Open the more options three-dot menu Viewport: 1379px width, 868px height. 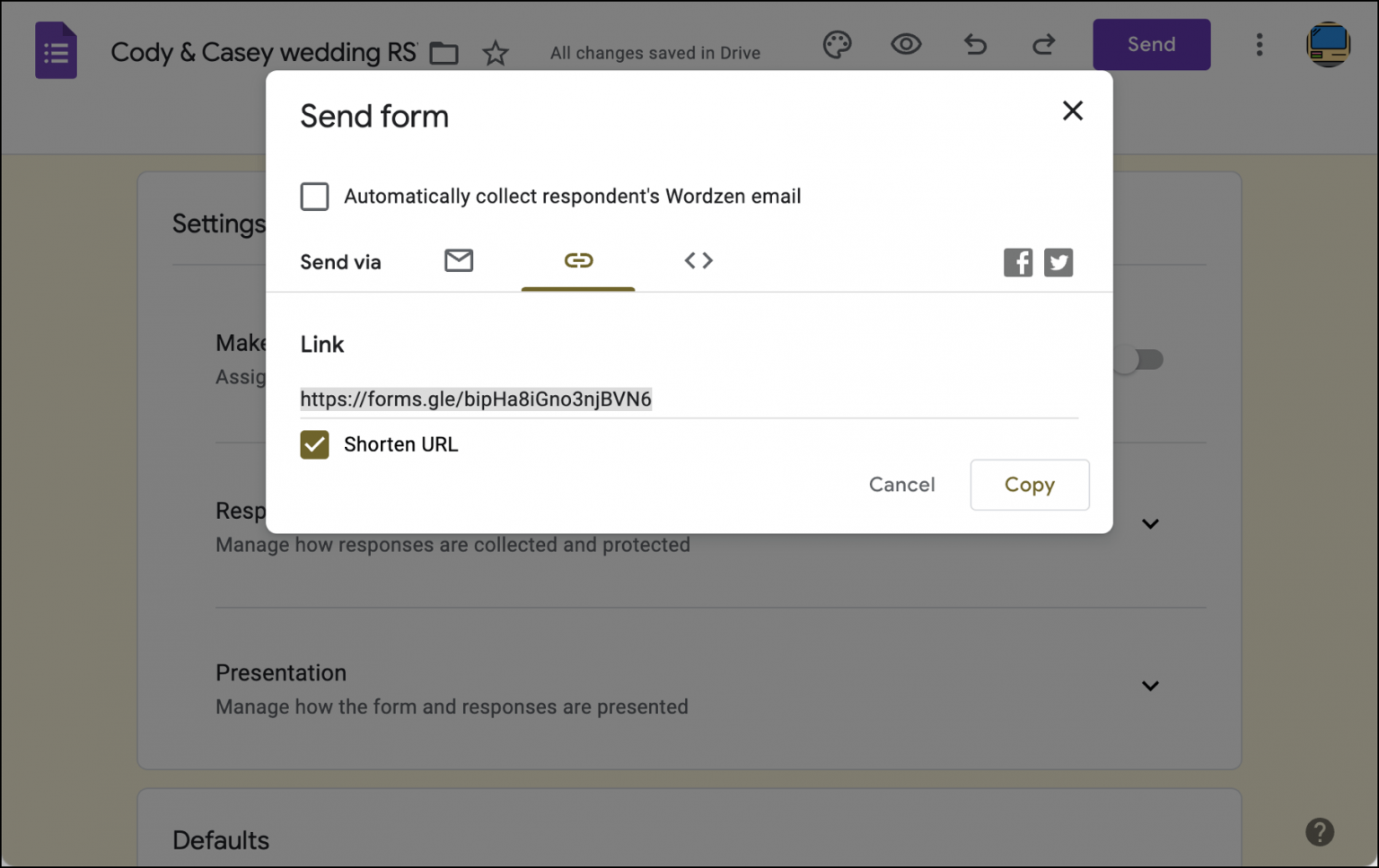pyautogui.click(x=1260, y=45)
